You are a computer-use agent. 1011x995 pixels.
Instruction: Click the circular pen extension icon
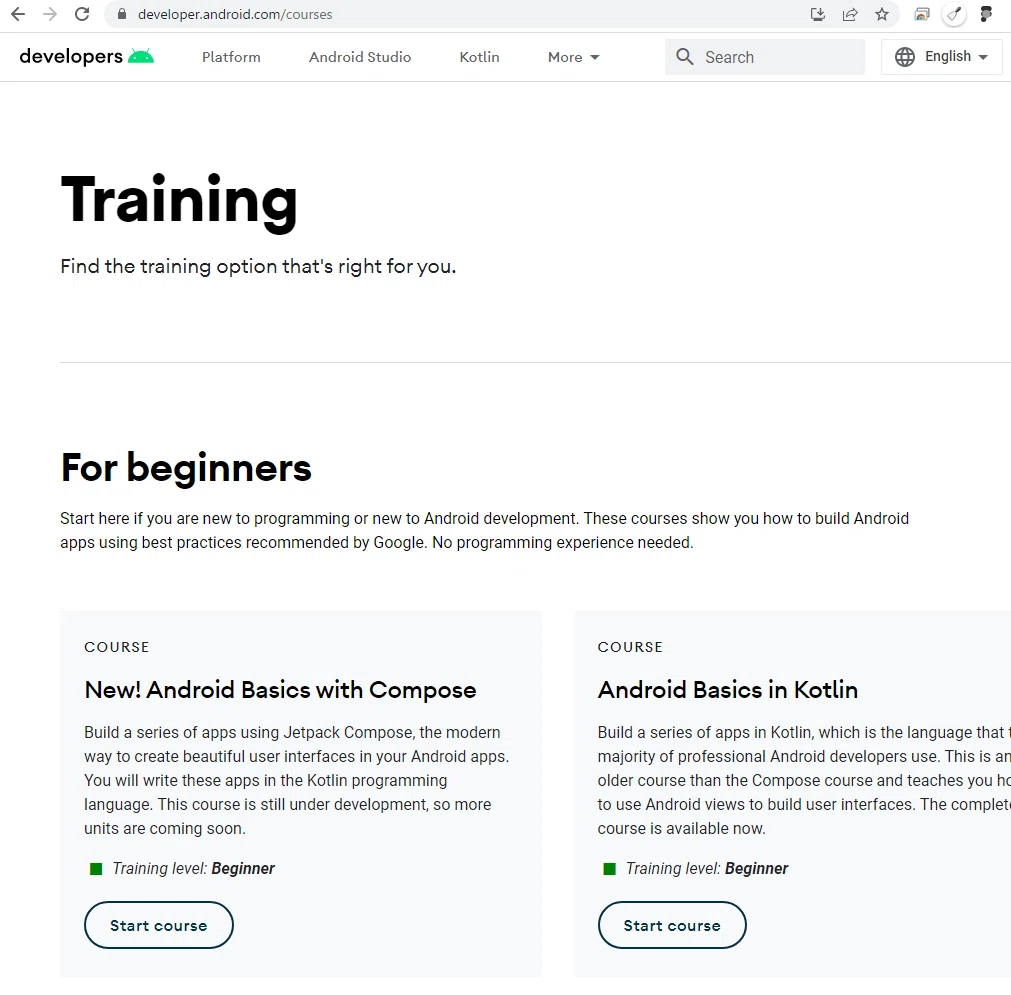[x=954, y=14]
